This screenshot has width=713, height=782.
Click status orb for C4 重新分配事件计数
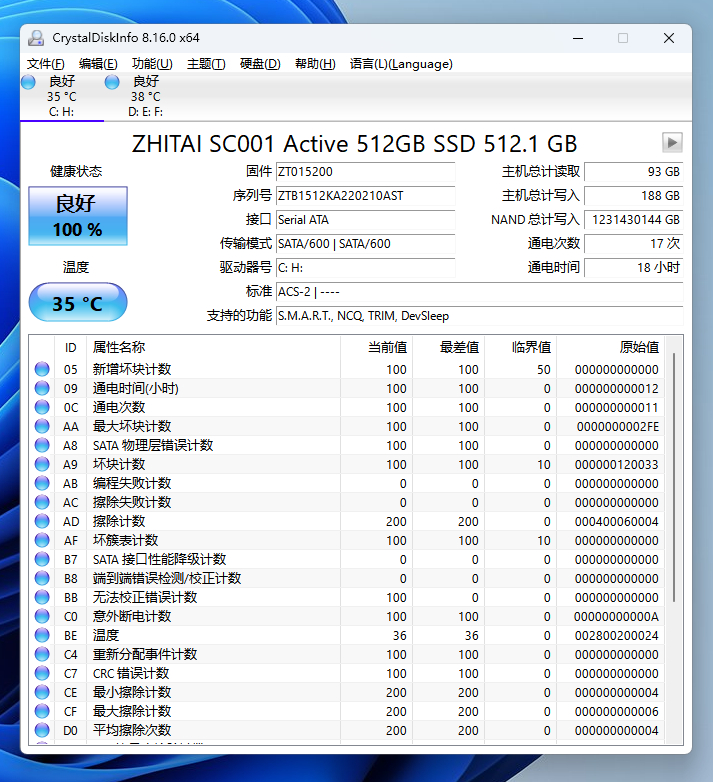[x=42, y=654]
